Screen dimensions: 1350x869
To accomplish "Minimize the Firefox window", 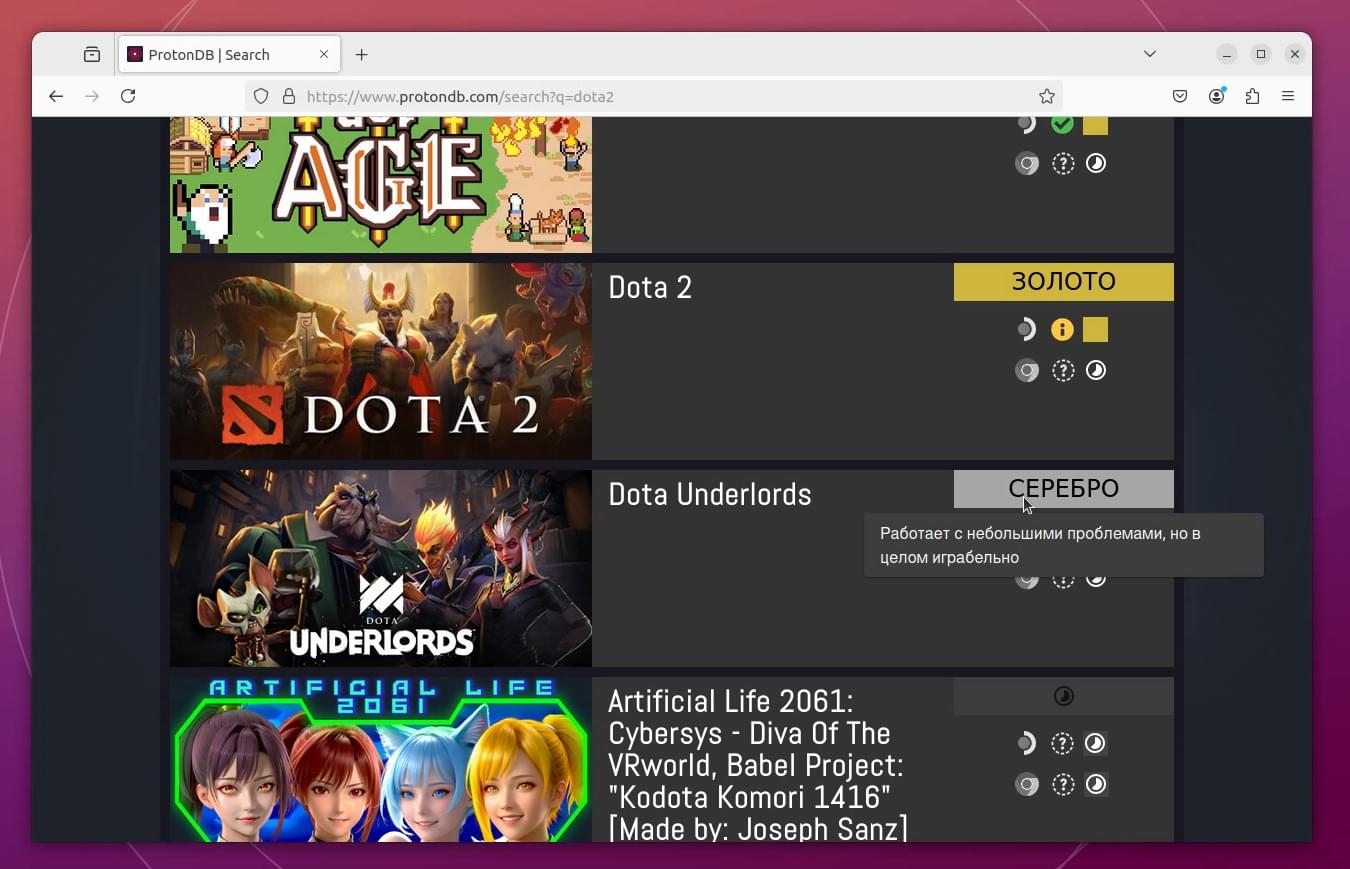I will 1227,54.
